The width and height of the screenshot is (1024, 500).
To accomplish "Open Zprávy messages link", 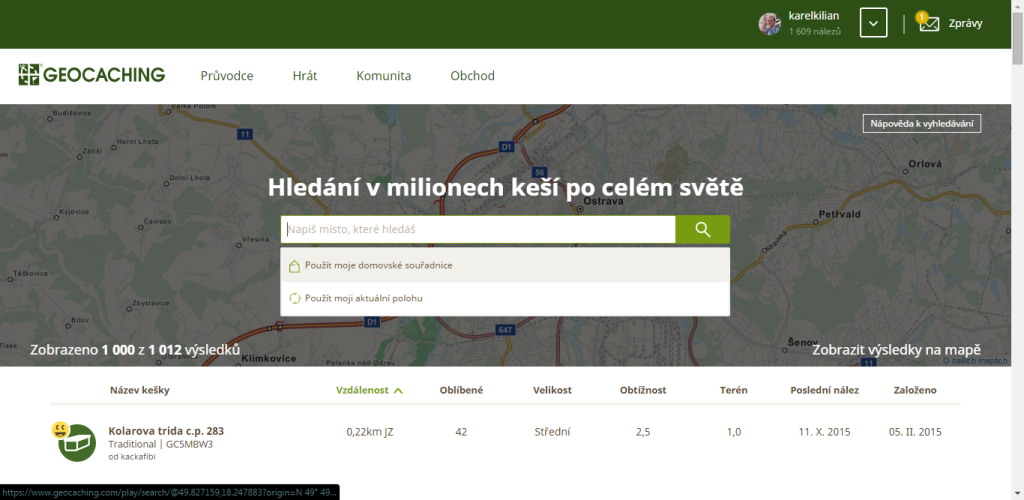I will coord(965,23).
